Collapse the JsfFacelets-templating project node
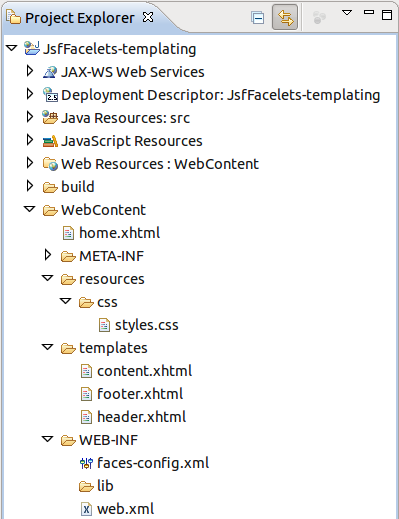 pyautogui.click(x=12, y=48)
